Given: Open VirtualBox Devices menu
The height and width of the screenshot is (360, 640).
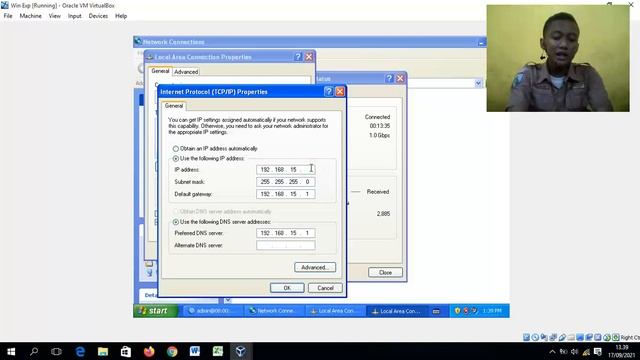Looking at the screenshot, I should [98, 16].
